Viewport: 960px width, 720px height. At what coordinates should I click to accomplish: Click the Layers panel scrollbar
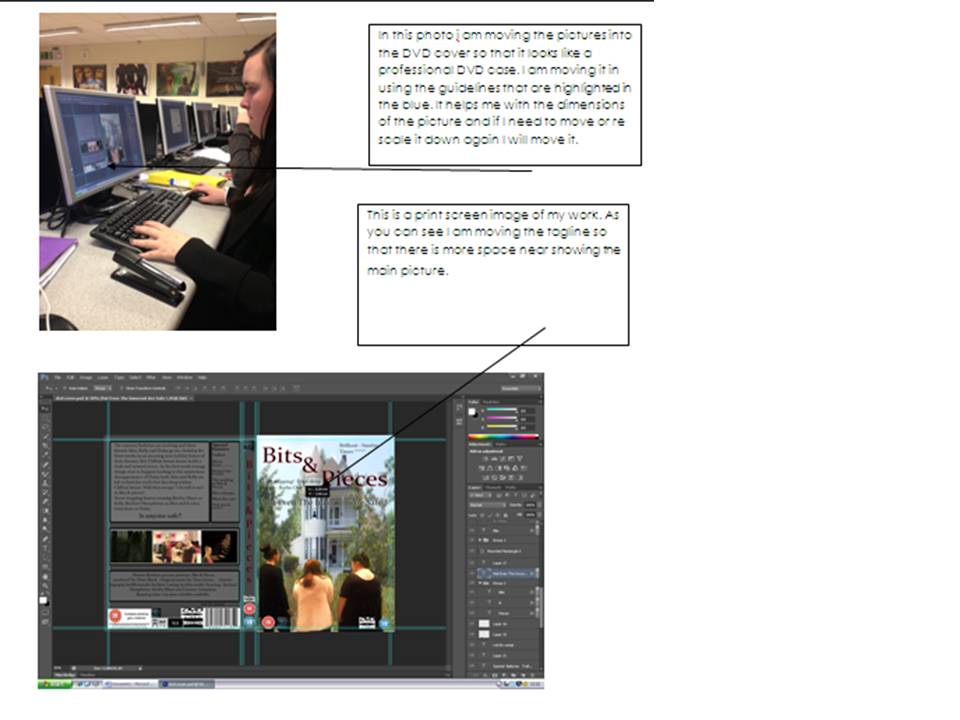pyautogui.click(x=541, y=608)
